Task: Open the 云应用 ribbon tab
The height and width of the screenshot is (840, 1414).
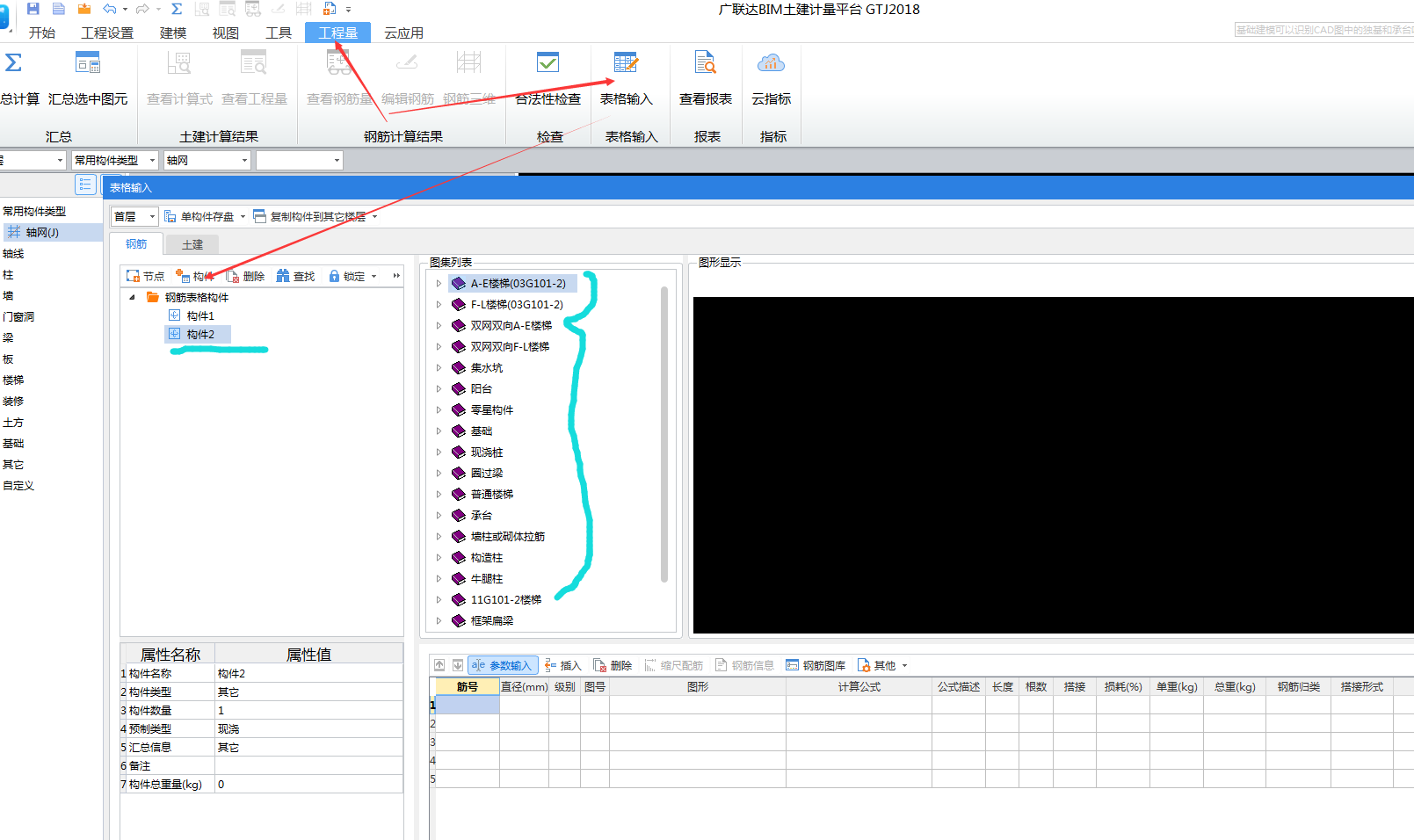Action: 403,33
